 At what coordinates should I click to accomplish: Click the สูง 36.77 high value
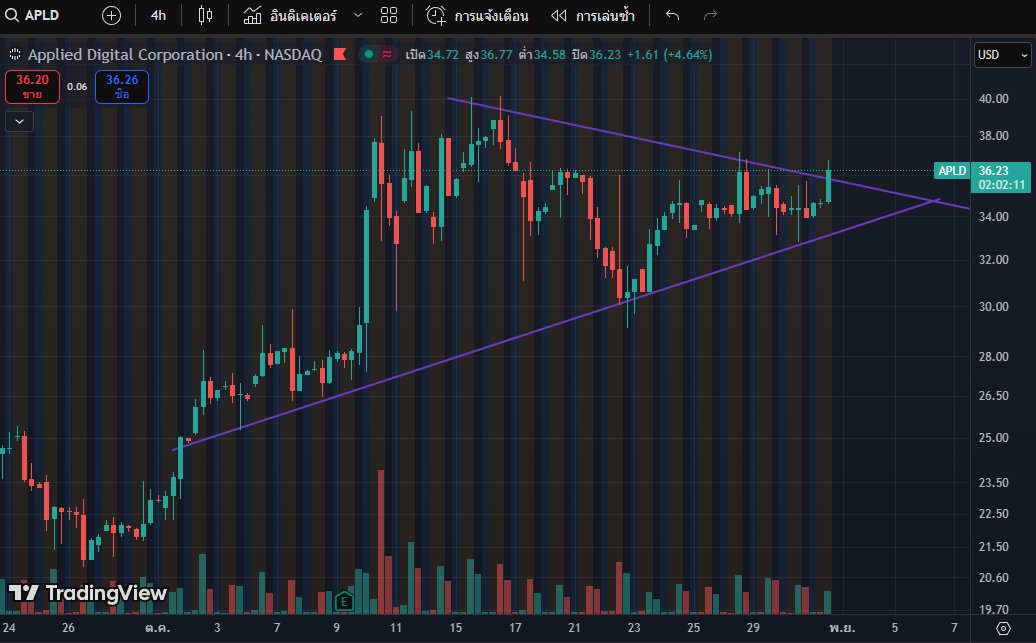[488, 54]
